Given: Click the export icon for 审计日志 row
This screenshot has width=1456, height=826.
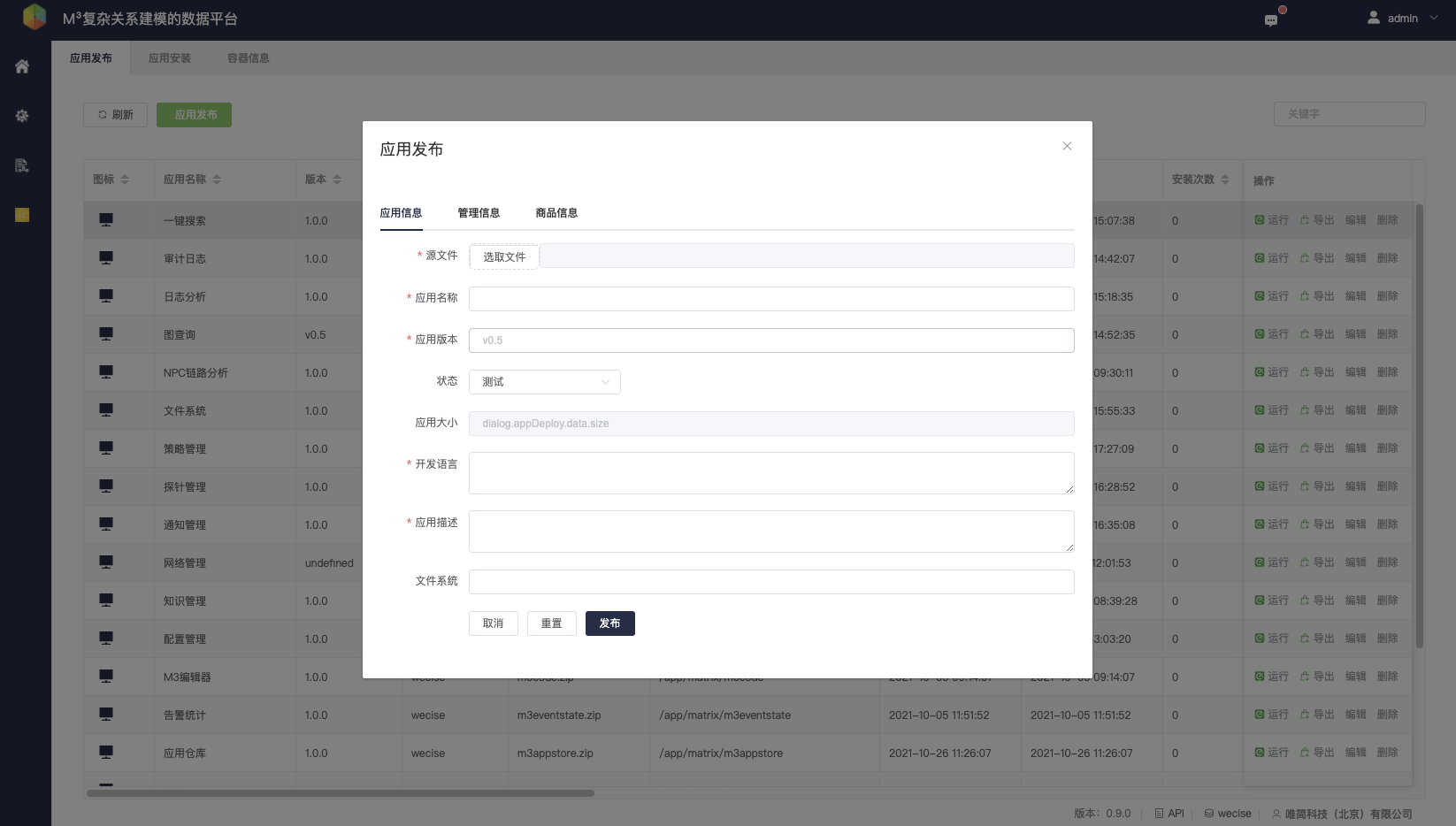Looking at the screenshot, I should tap(1305, 258).
